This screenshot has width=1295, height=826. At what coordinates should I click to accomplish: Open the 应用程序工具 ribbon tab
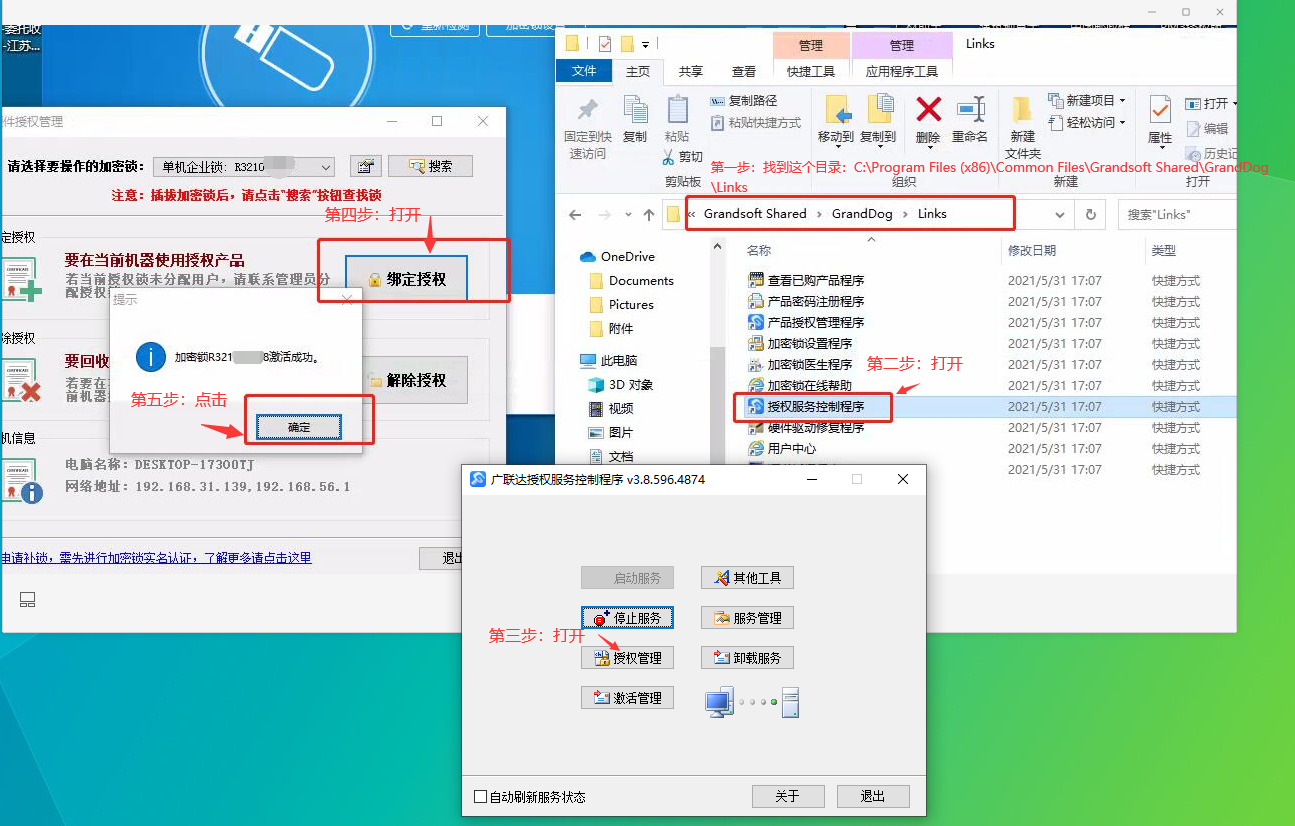(902, 71)
